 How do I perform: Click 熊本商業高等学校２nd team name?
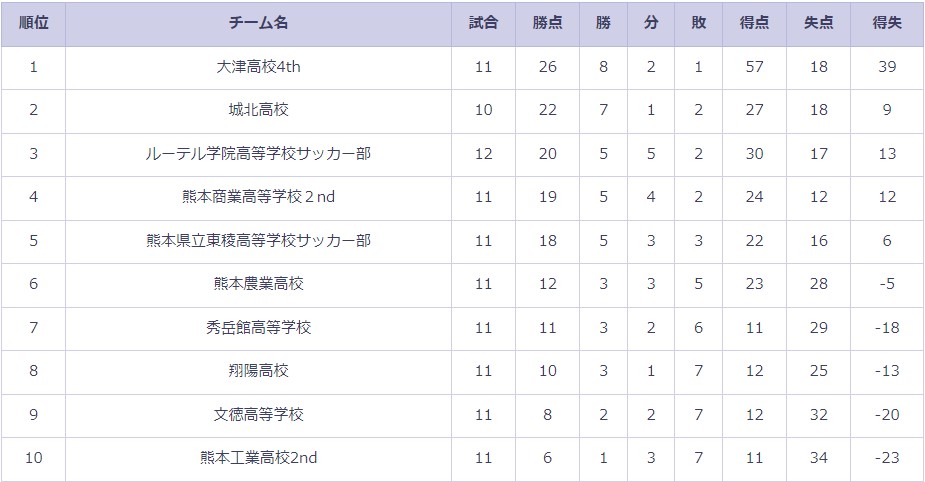258,197
